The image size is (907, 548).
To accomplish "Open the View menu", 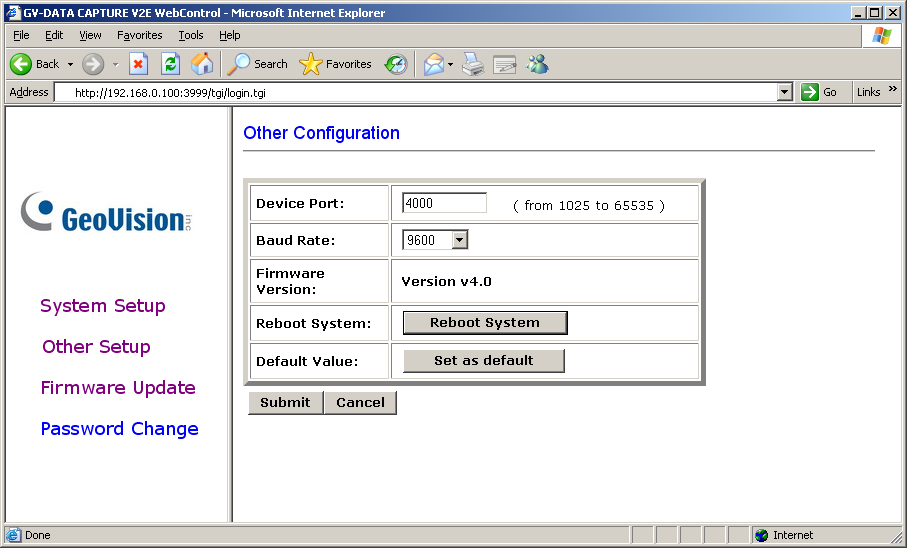I will [x=90, y=35].
